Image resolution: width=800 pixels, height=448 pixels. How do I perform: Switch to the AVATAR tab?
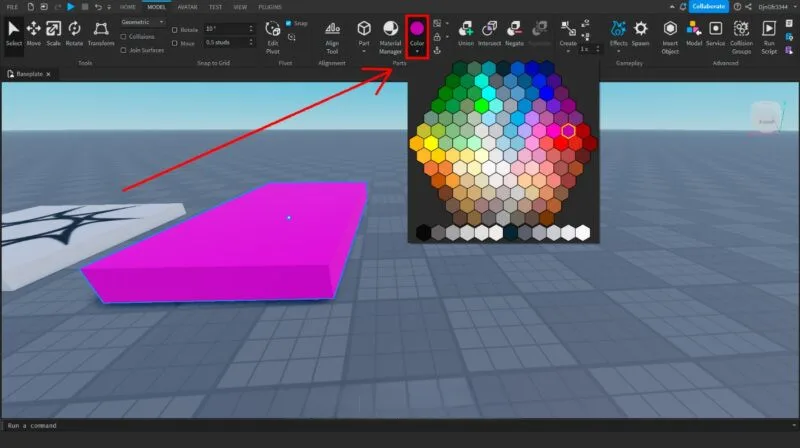pyautogui.click(x=187, y=7)
